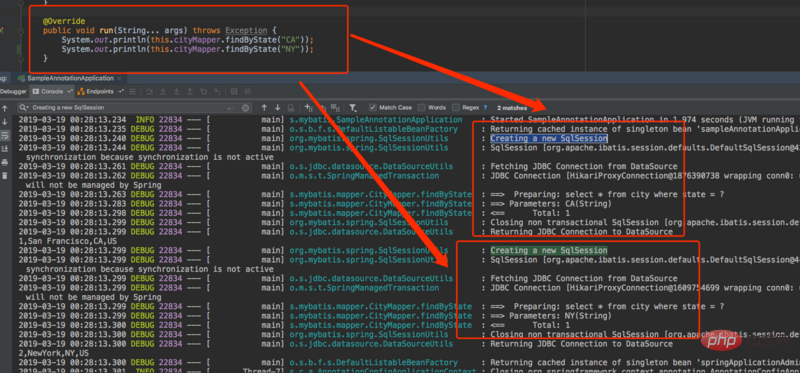The width and height of the screenshot is (800, 373).
Task: Open the Console tab pin dropdown
Action: tap(69, 91)
